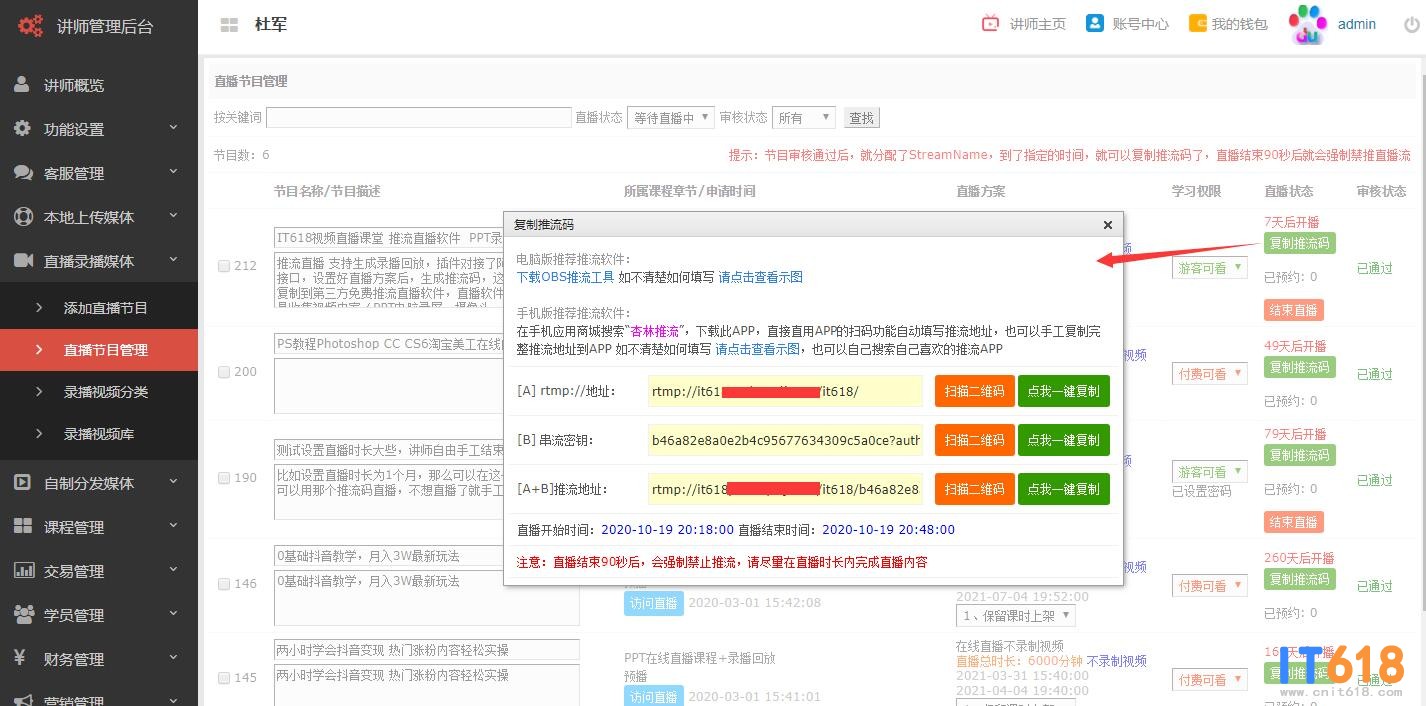This screenshot has width=1426, height=706.
Task: Click first 请点击查看示图 link under 电脑版
Action: click(761, 277)
